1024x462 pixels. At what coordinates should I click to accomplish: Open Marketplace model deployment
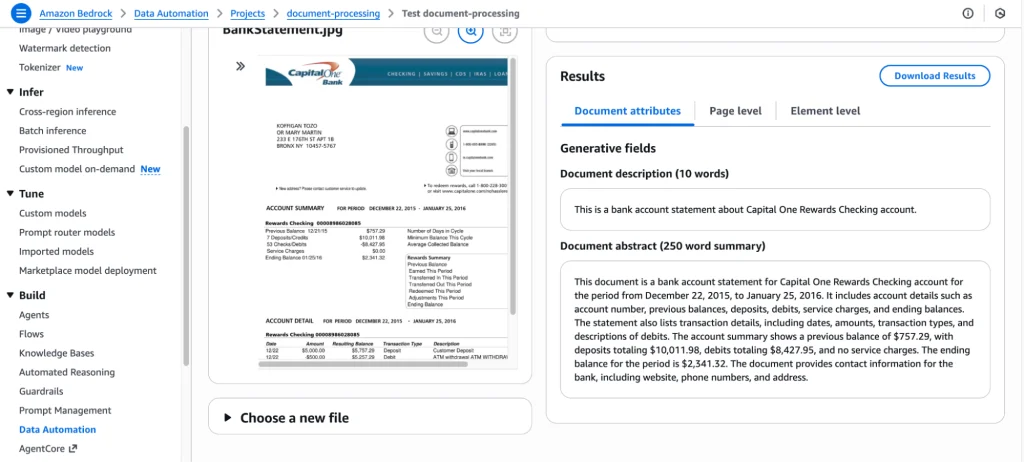click(88, 271)
